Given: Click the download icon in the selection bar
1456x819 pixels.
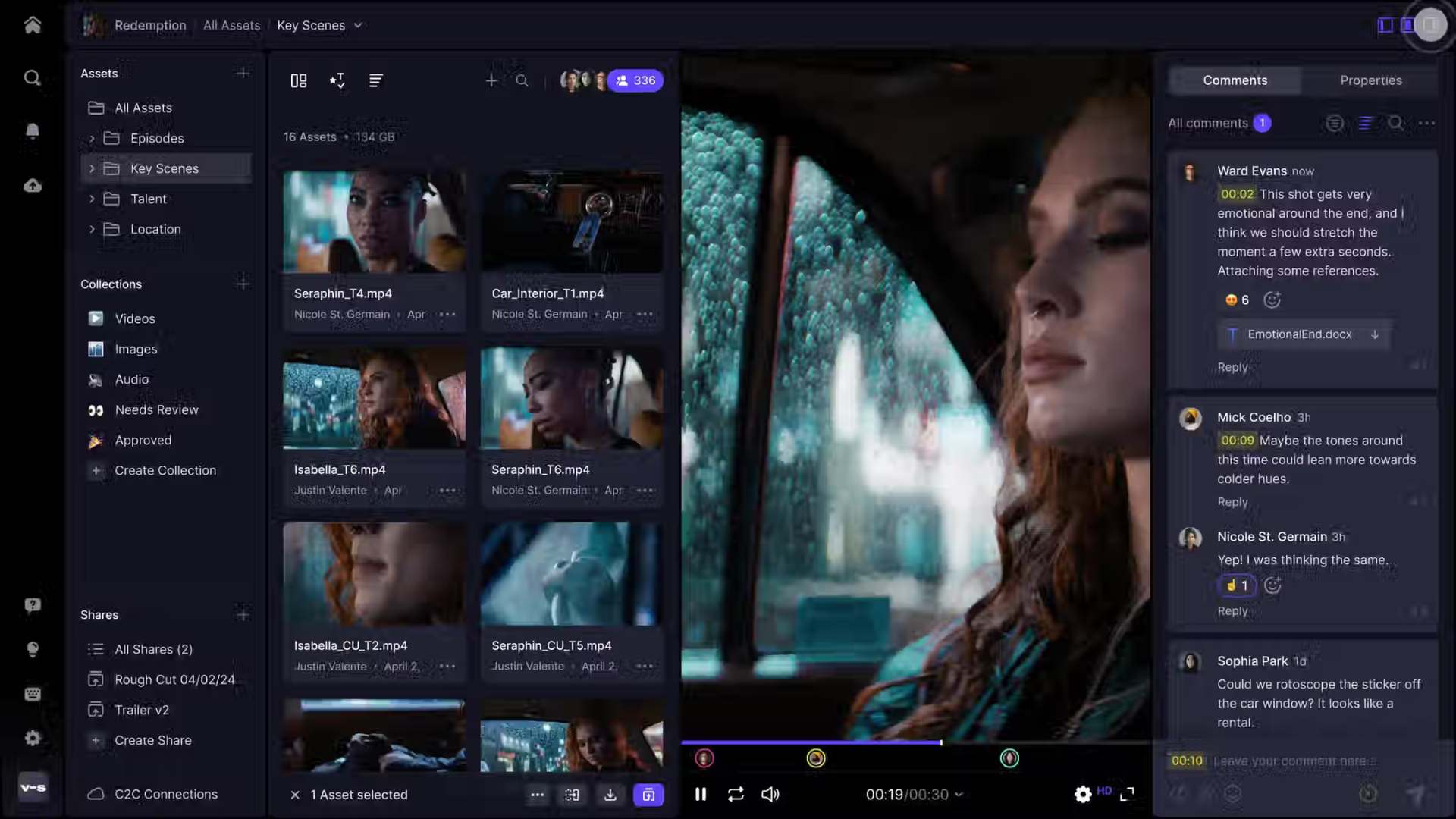Looking at the screenshot, I should [610, 795].
